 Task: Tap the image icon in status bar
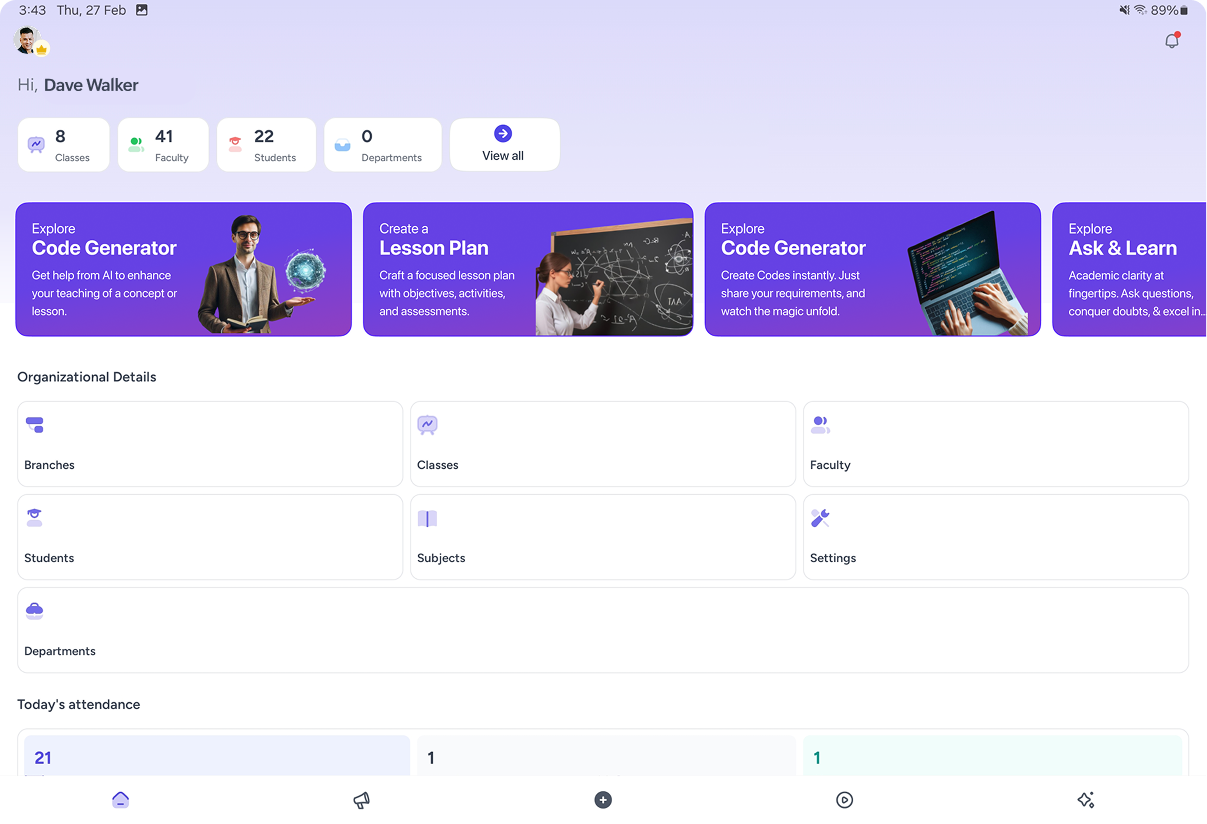click(x=141, y=10)
